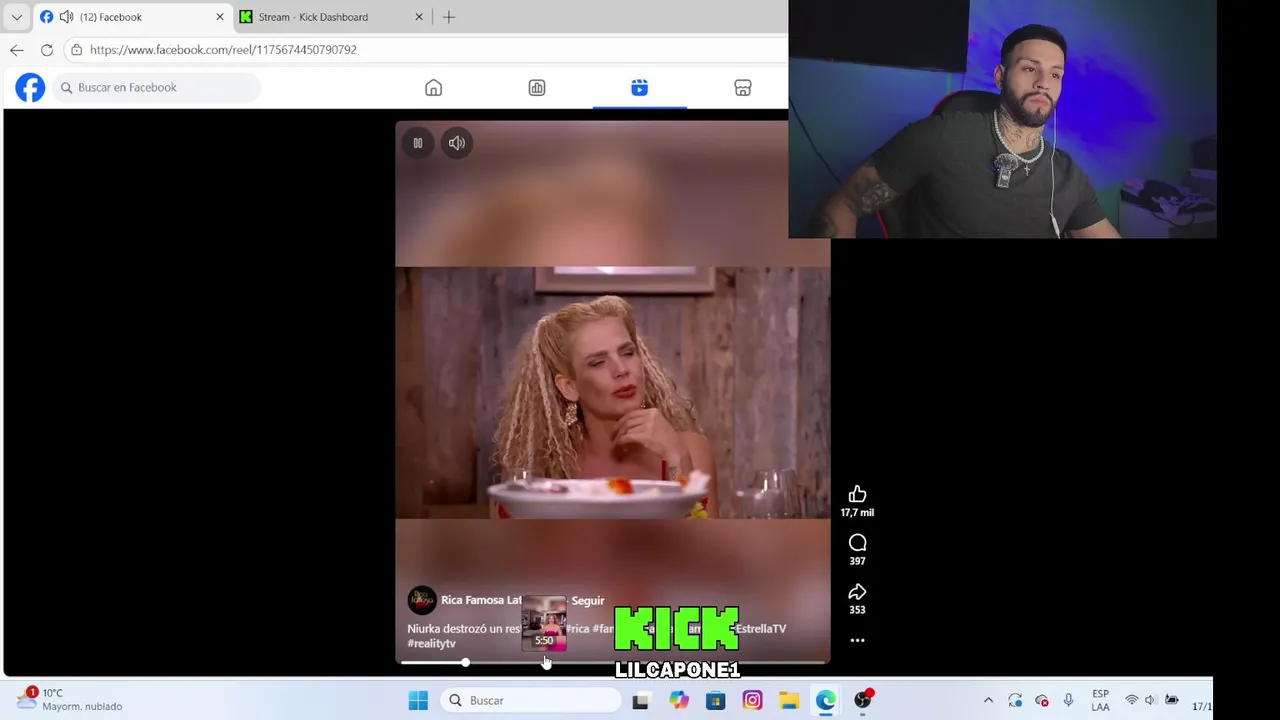The width and height of the screenshot is (1280, 720).
Task: Open a new browser tab
Action: (449, 17)
